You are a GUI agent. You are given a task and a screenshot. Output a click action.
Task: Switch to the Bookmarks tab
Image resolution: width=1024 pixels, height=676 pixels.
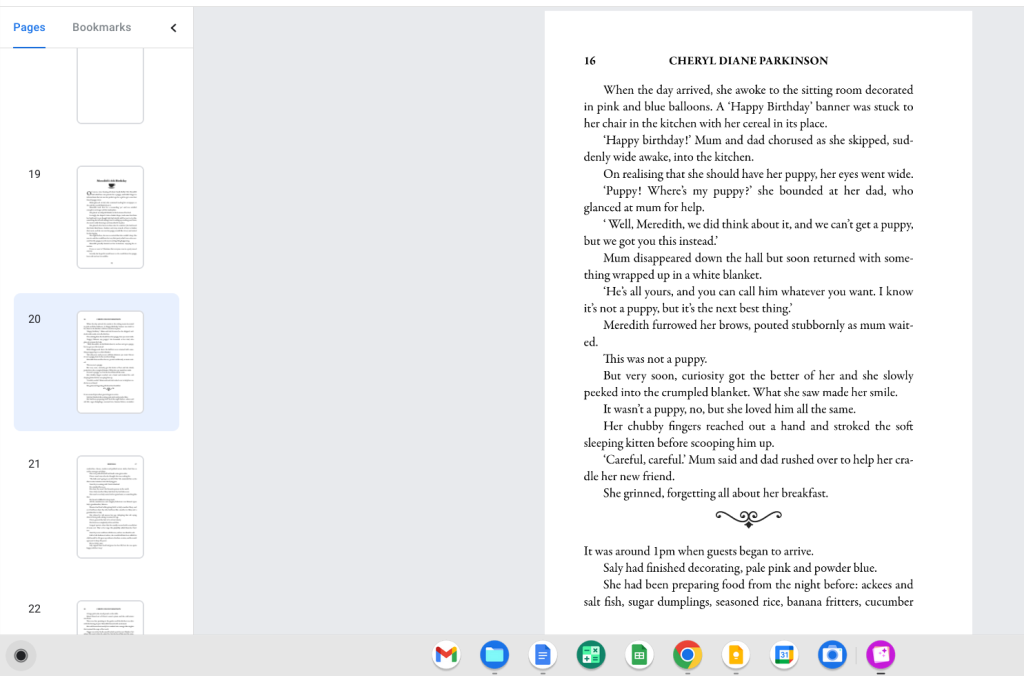pyautogui.click(x=102, y=27)
